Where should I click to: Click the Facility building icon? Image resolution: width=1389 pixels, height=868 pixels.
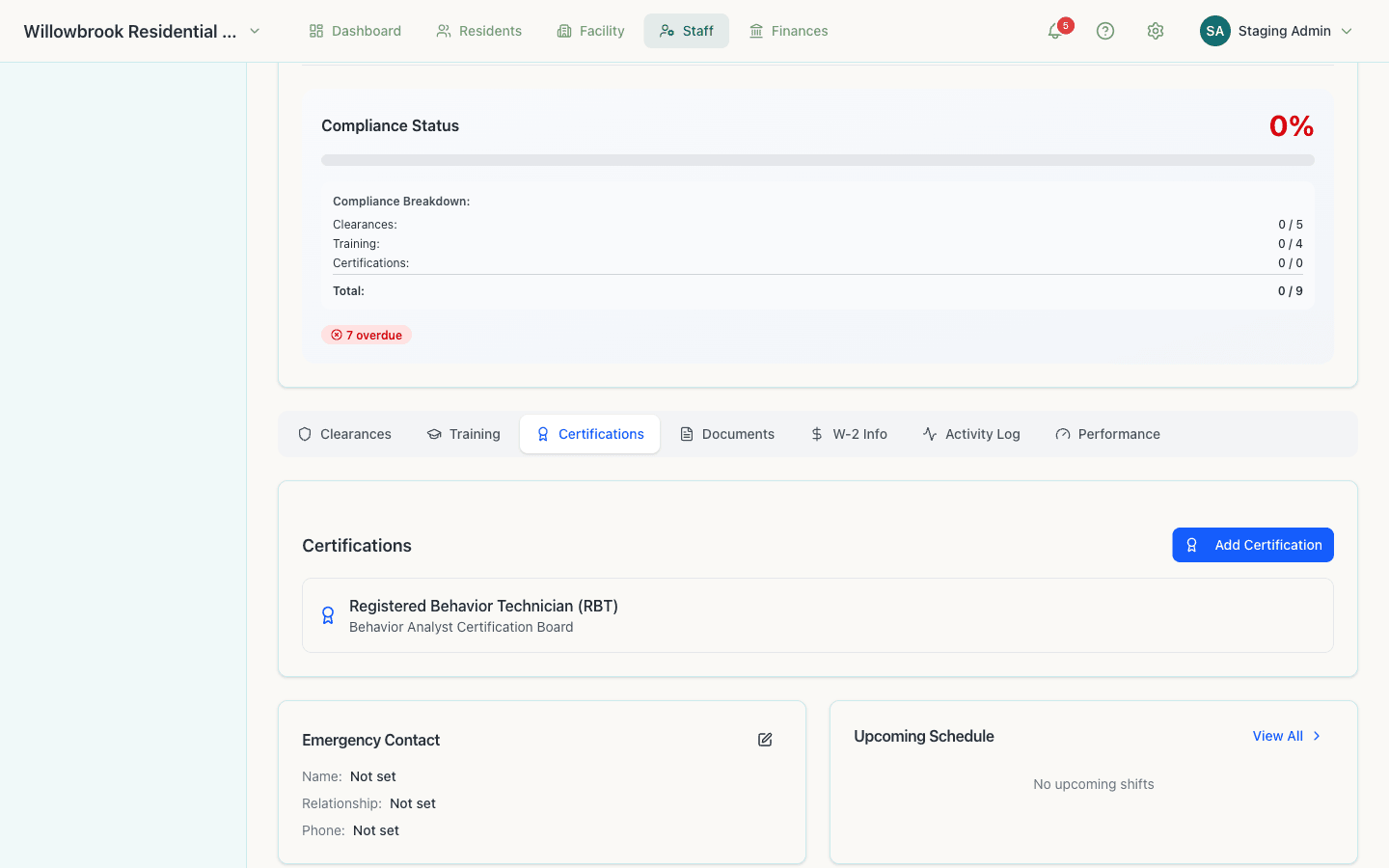click(x=564, y=31)
